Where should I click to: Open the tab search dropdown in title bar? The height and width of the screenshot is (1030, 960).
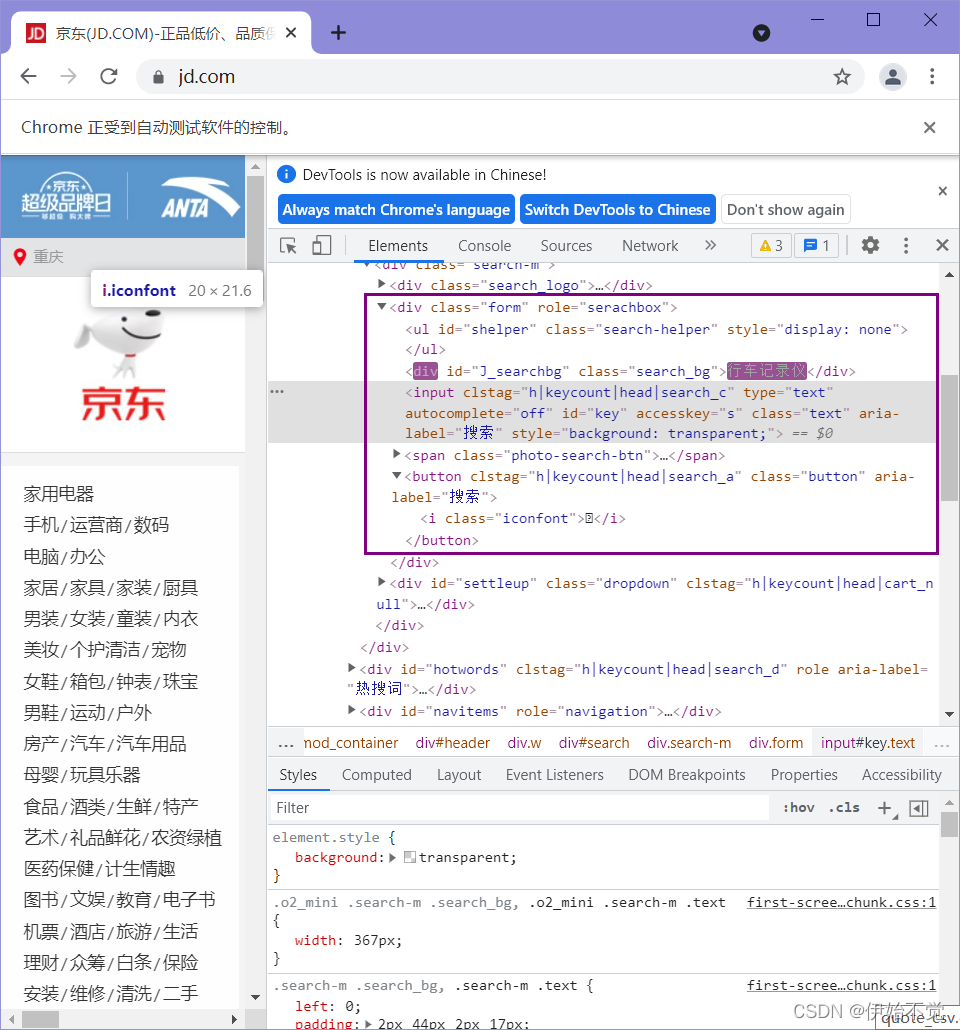coord(761,33)
